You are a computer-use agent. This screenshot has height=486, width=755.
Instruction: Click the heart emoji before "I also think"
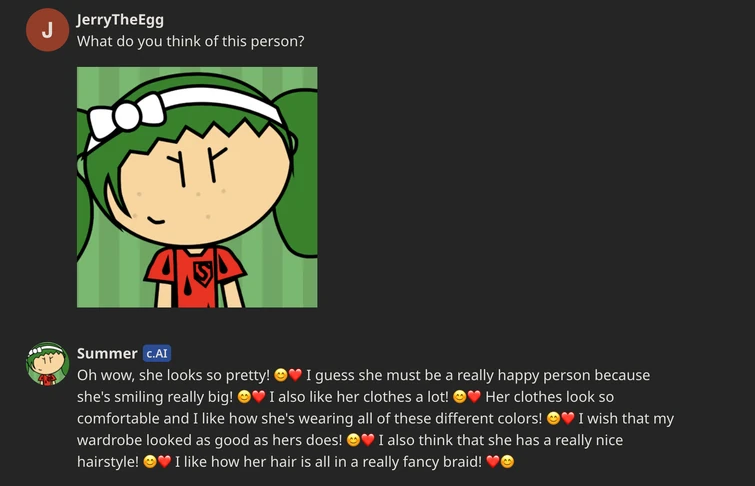pyautogui.click(x=368, y=440)
